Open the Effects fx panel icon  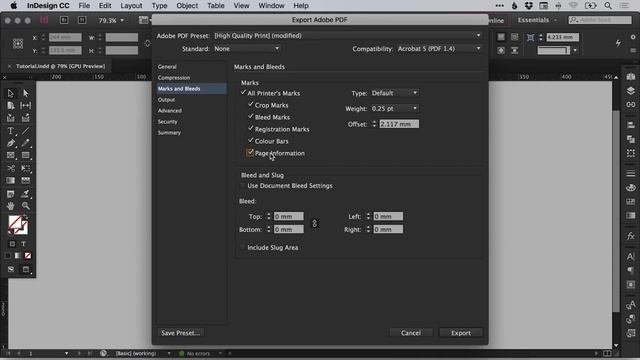[x=631, y=236]
